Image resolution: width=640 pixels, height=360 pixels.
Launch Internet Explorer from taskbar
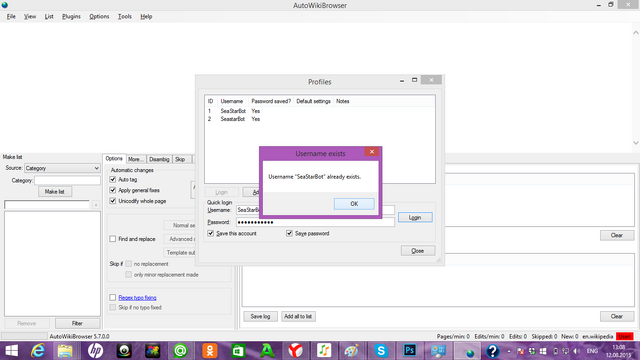[38, 351]
